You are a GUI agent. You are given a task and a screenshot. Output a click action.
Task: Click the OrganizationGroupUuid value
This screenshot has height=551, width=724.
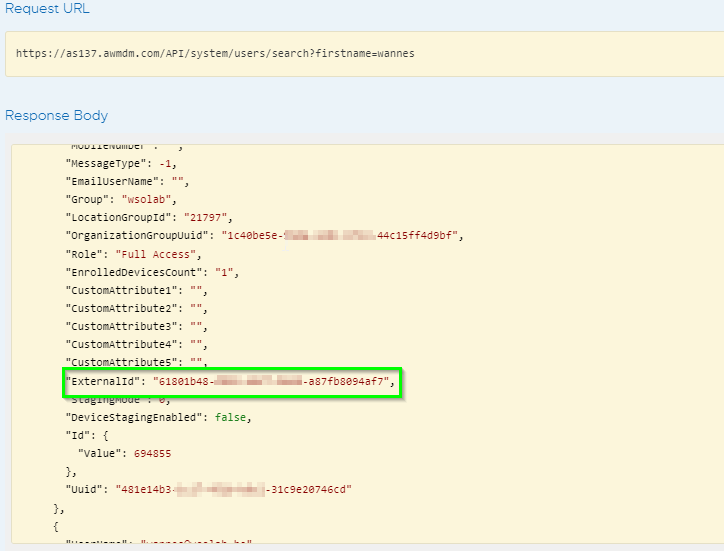tap(340, 236)
